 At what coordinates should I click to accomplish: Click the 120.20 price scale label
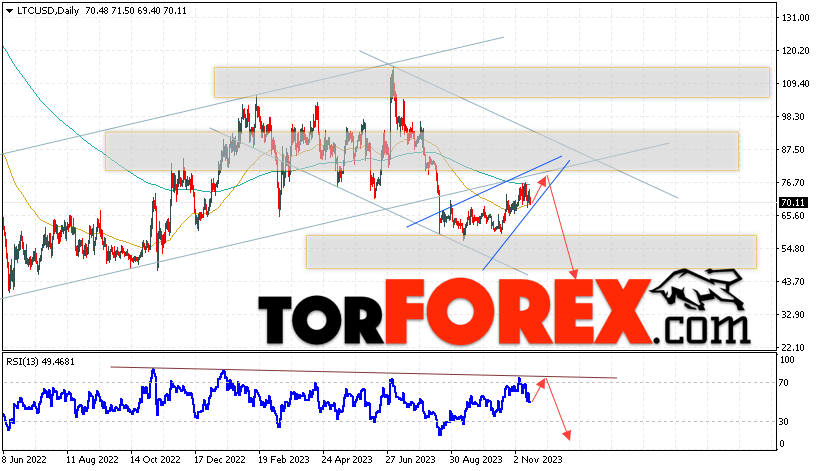tap(796, 50)
